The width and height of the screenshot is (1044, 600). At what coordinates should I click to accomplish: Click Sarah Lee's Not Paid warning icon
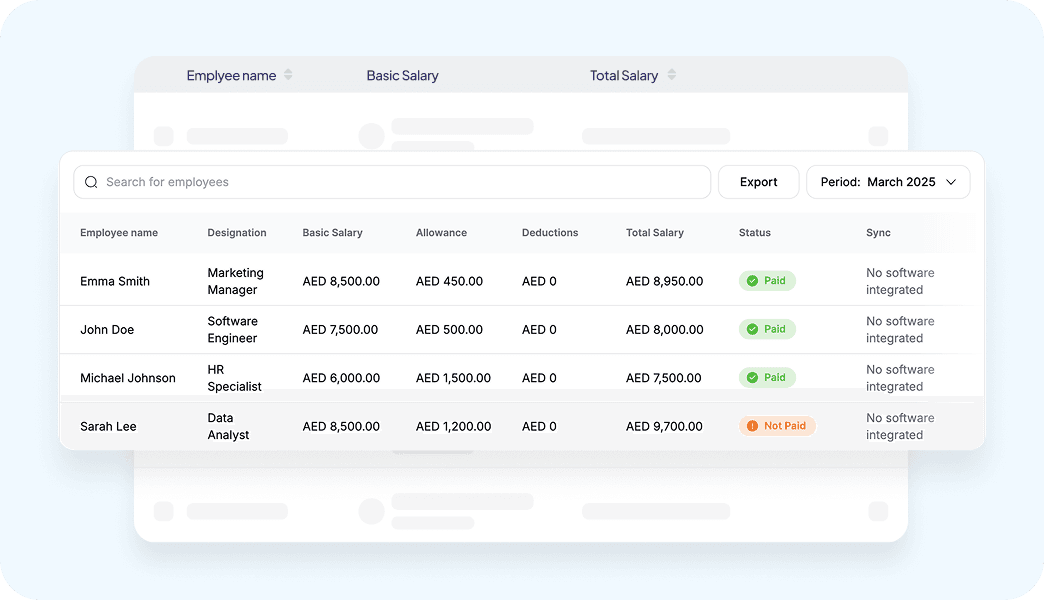(752, 426)
